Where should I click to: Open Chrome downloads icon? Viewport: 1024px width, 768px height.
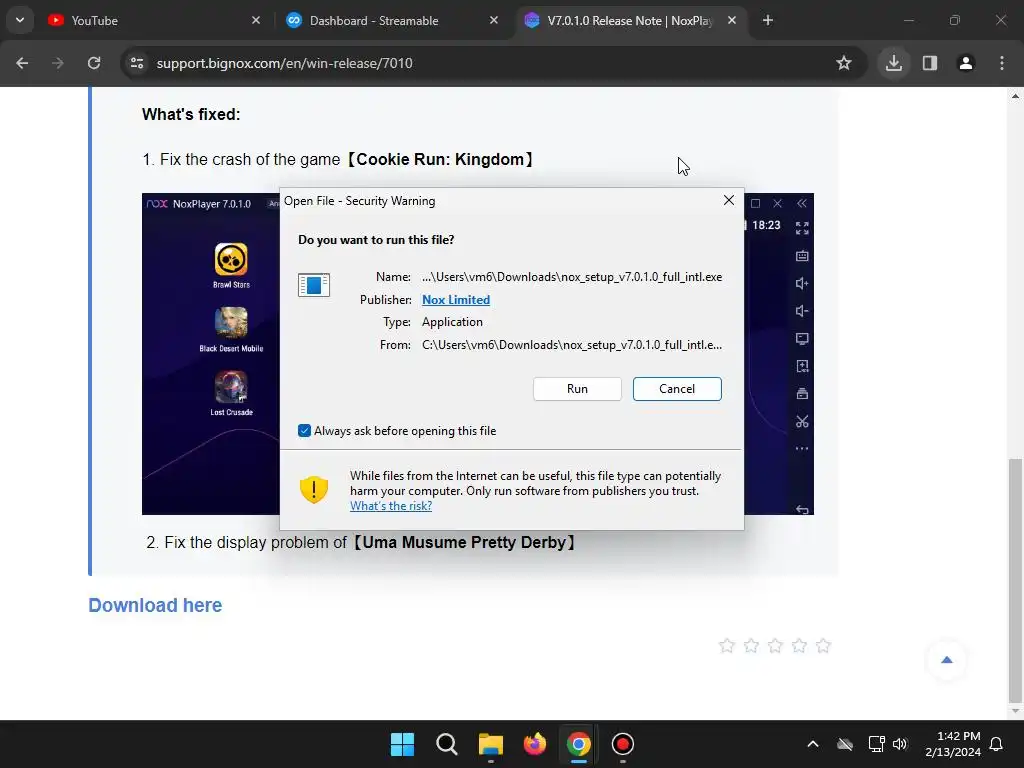tap(894, 63)
